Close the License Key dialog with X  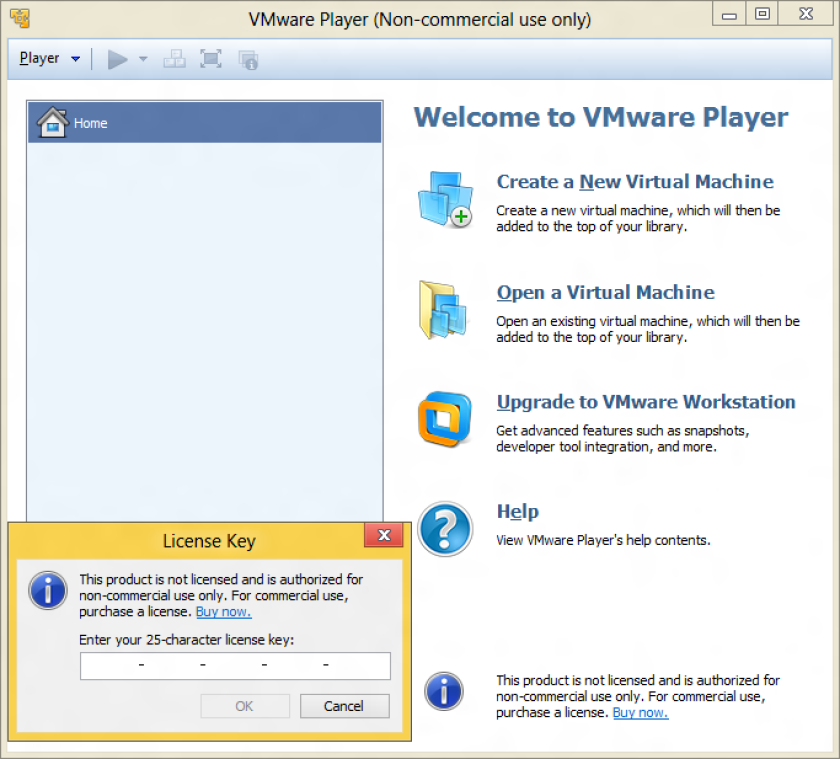coord(384,535)
